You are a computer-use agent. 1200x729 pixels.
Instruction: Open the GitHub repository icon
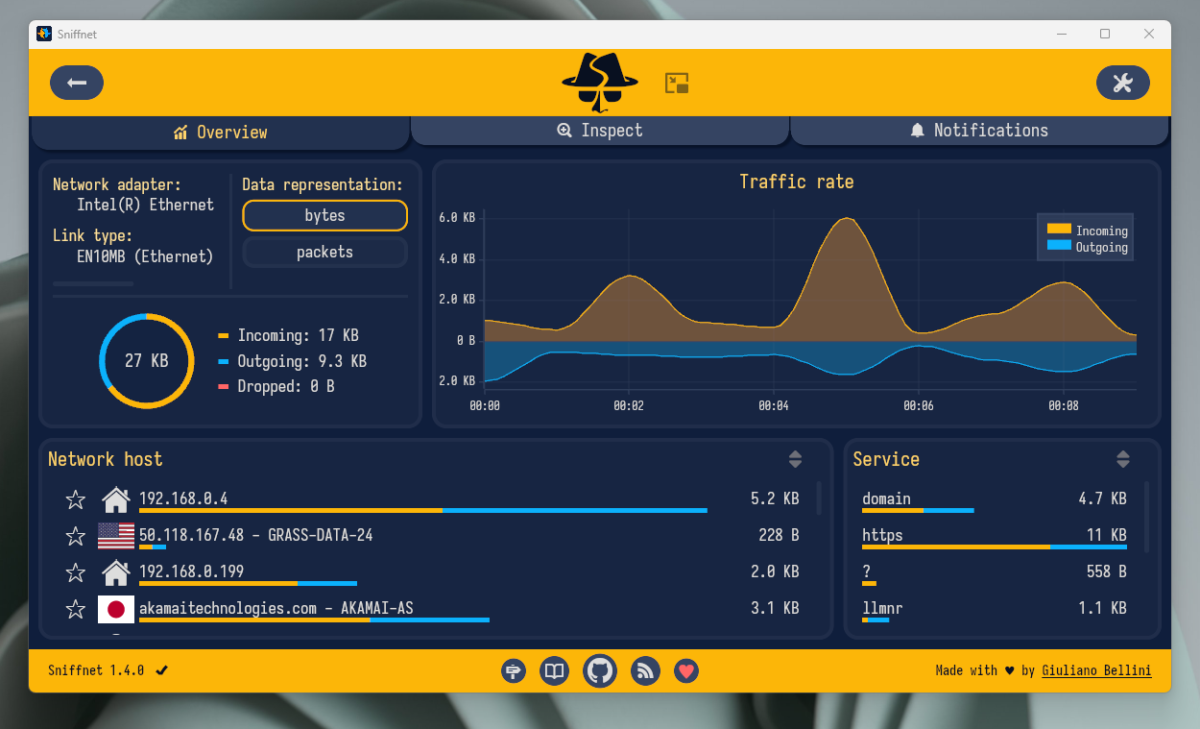pyautogui.click(x=600, y=671)
